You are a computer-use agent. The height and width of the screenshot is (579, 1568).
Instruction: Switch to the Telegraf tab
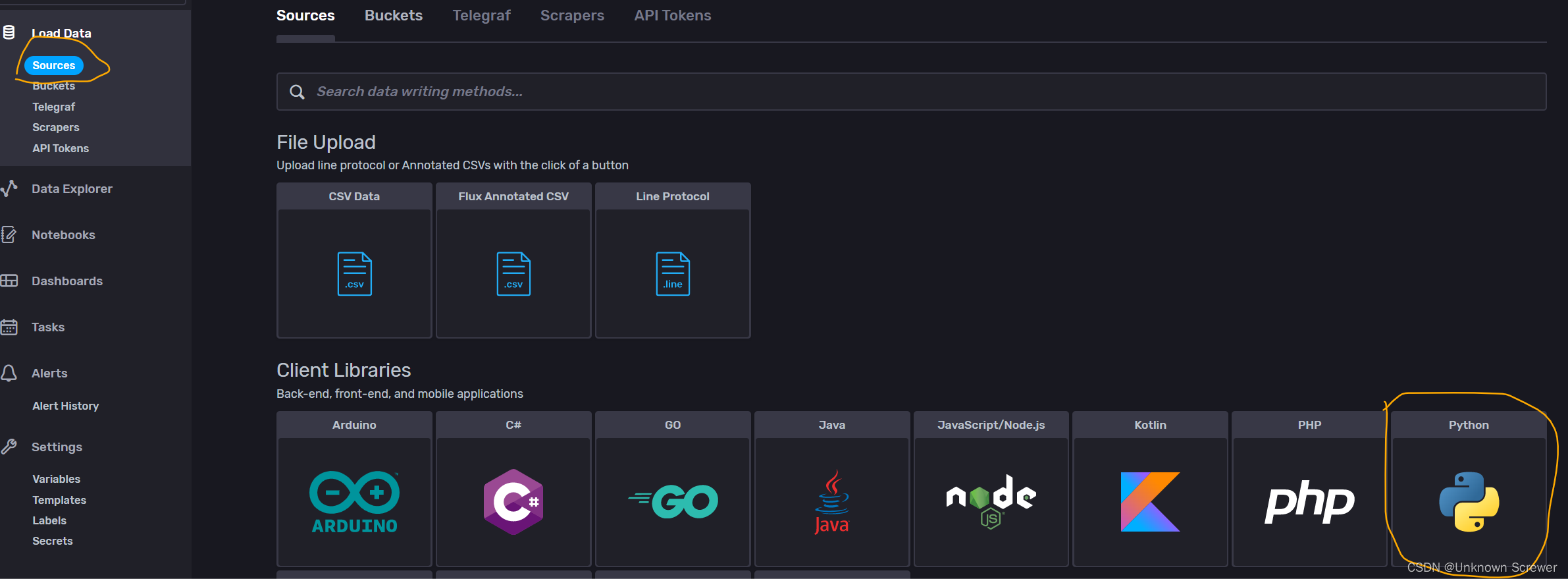point(481,15)
